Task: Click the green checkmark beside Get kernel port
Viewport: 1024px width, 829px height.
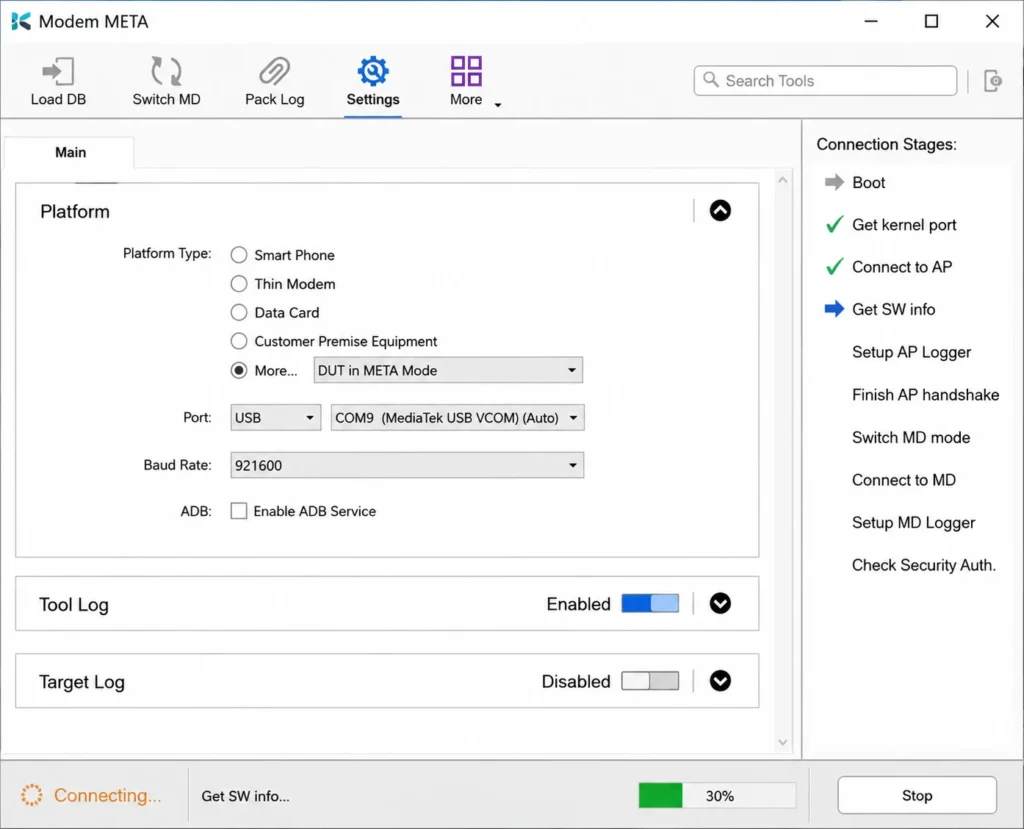Action: (834, 225)
